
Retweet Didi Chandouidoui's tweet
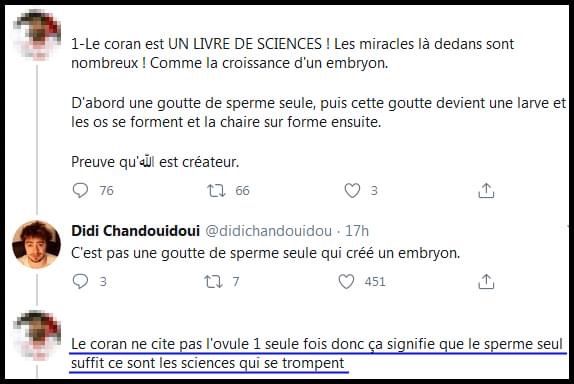click(x=213, y=282)
